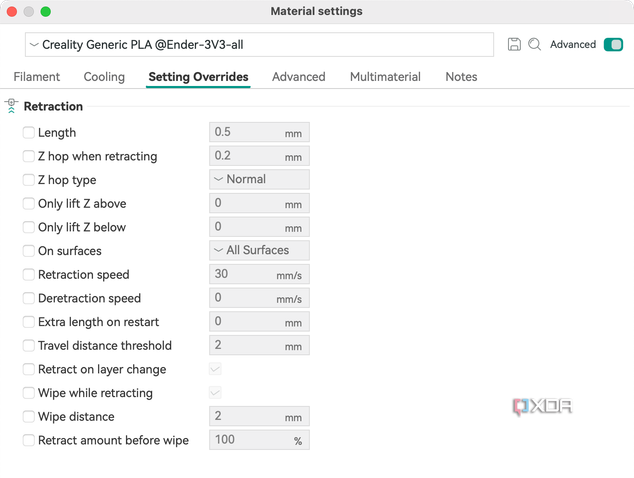Enable Retract amount before wipe override

coord(29,440)
